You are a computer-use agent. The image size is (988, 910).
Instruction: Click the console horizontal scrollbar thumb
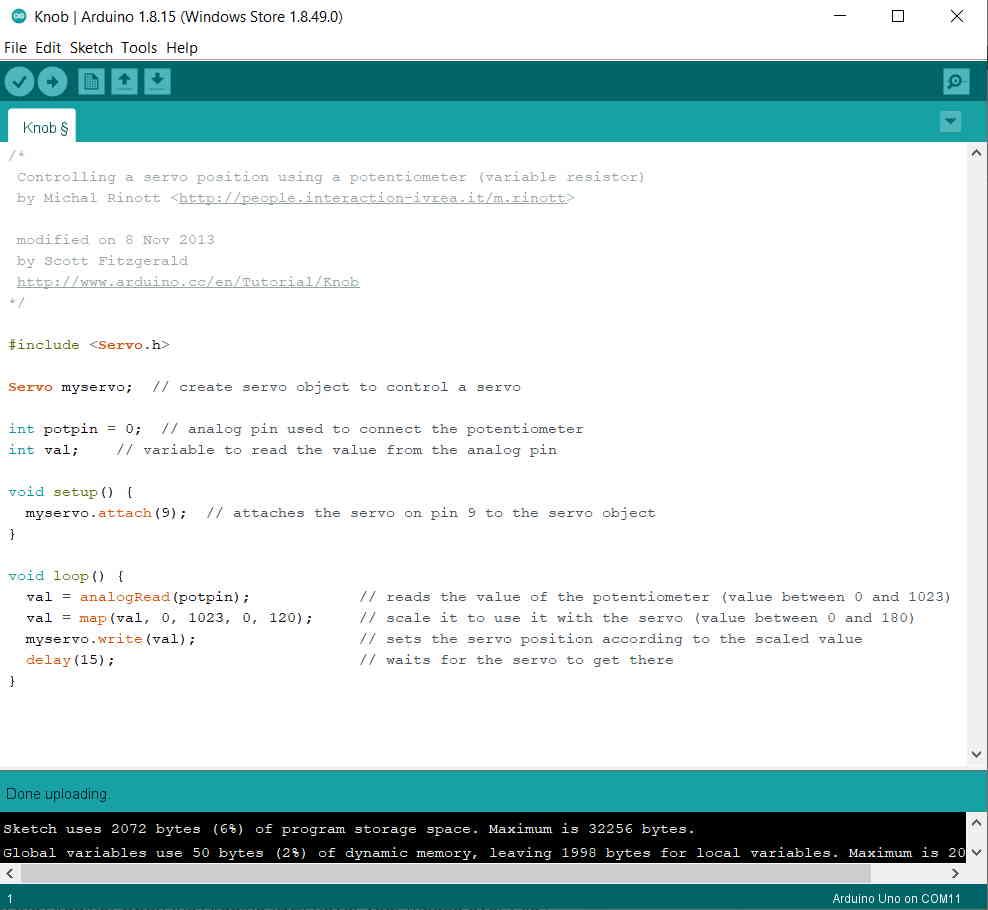pyautogui.click(x=445, y=873)
